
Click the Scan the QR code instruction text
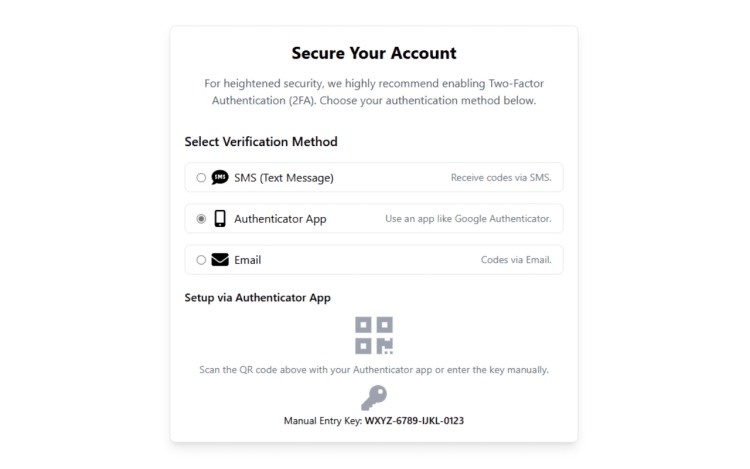[x=374, y=370]
